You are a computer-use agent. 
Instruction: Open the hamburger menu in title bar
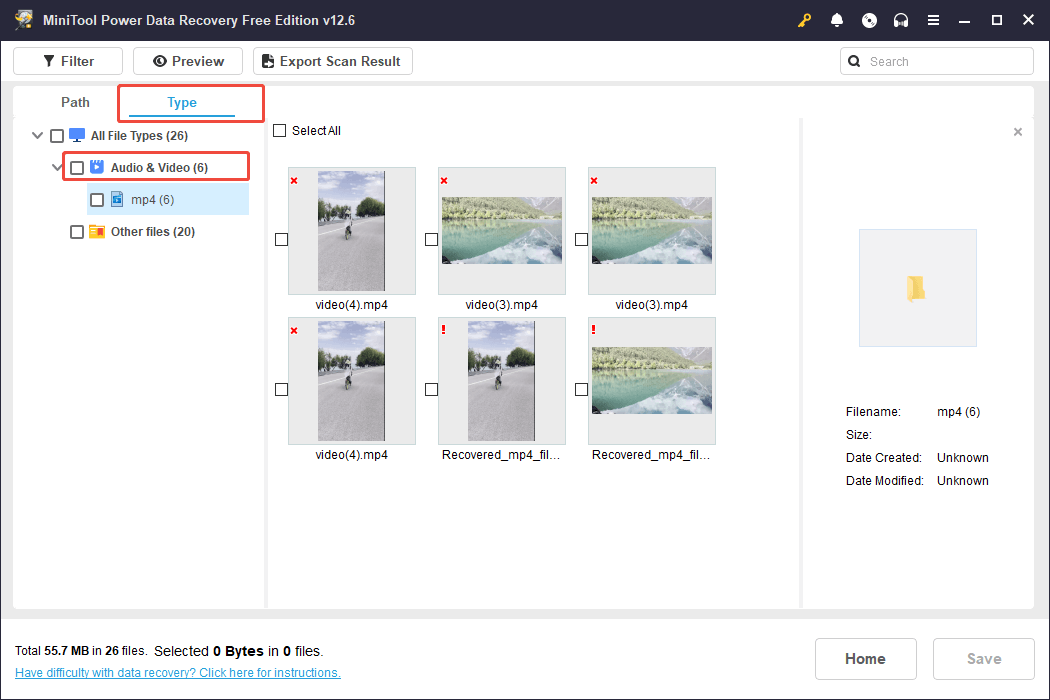coord(933,19)
